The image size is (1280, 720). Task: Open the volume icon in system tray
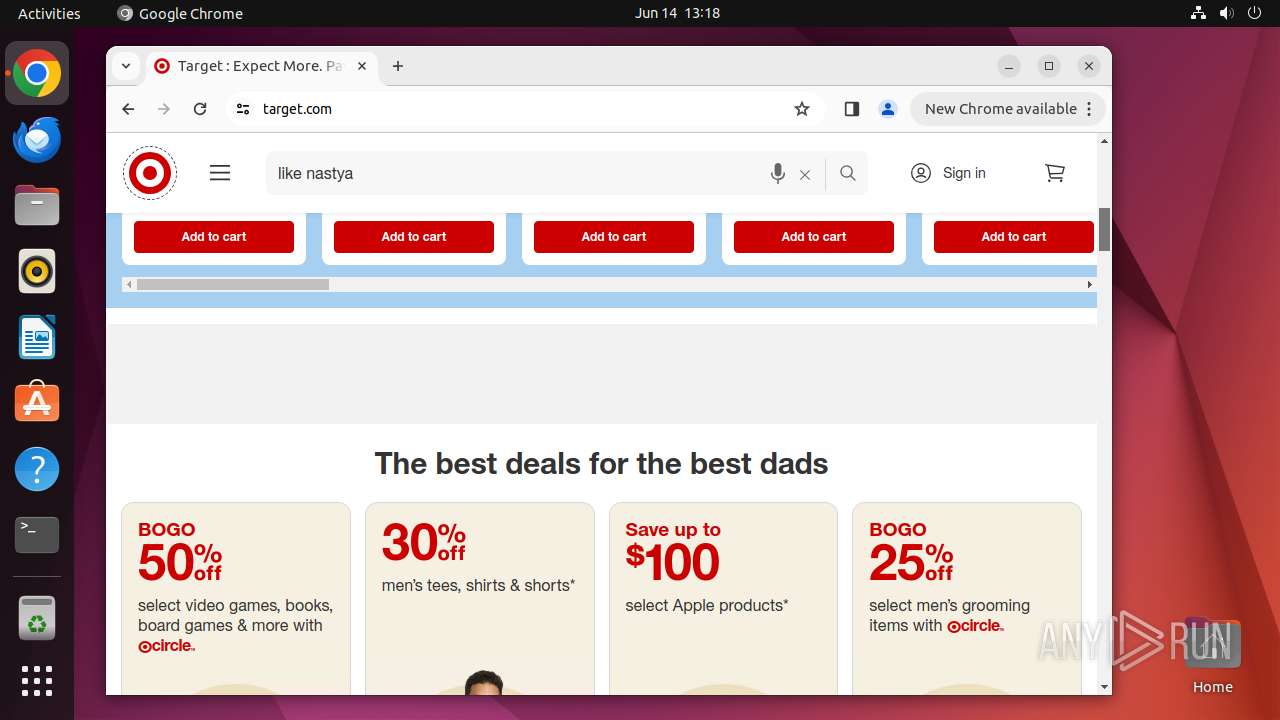(x=1226, y=13)
